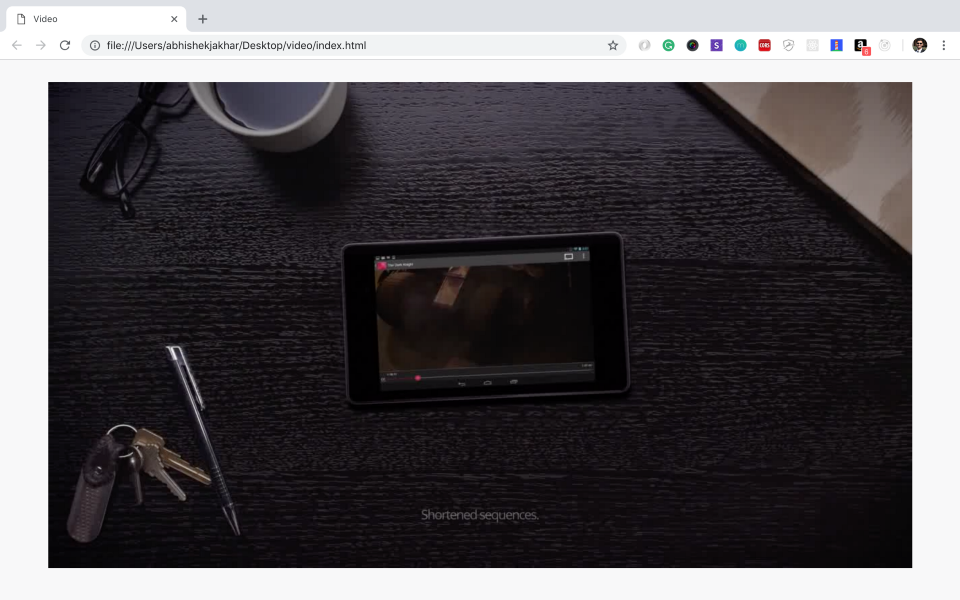Screen dimensions: 960x600
Task: Click the purple S extension icon
Action: 716,45
